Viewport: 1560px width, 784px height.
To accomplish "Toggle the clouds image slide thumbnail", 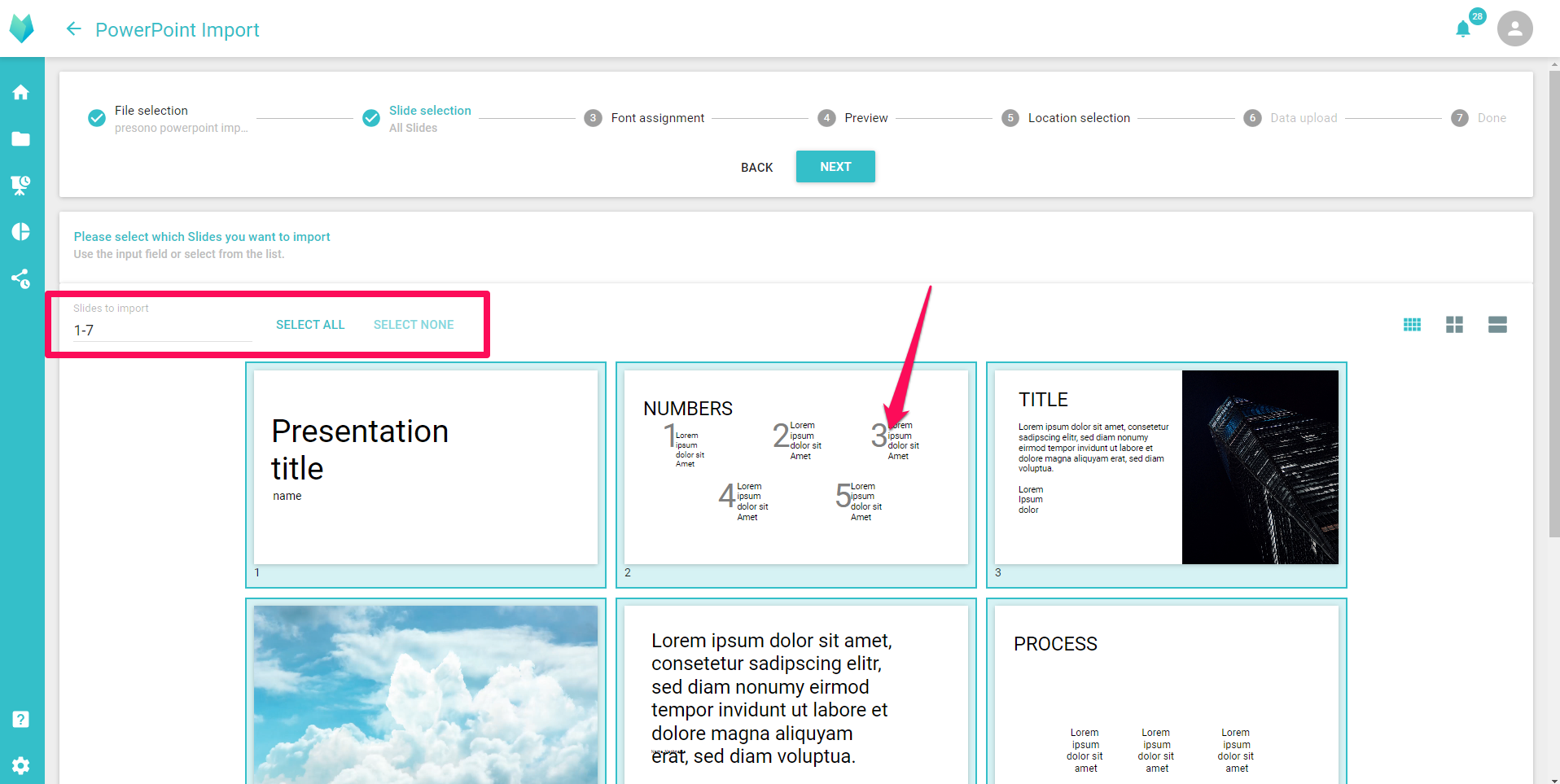I will coord(426,692).
